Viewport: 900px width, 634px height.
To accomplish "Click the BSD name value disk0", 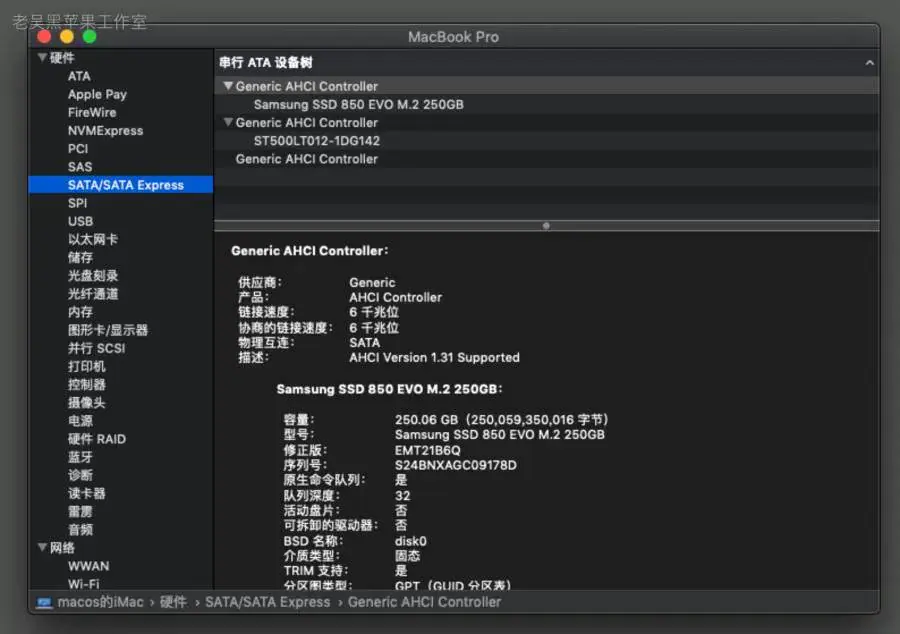I will point(410,541).
